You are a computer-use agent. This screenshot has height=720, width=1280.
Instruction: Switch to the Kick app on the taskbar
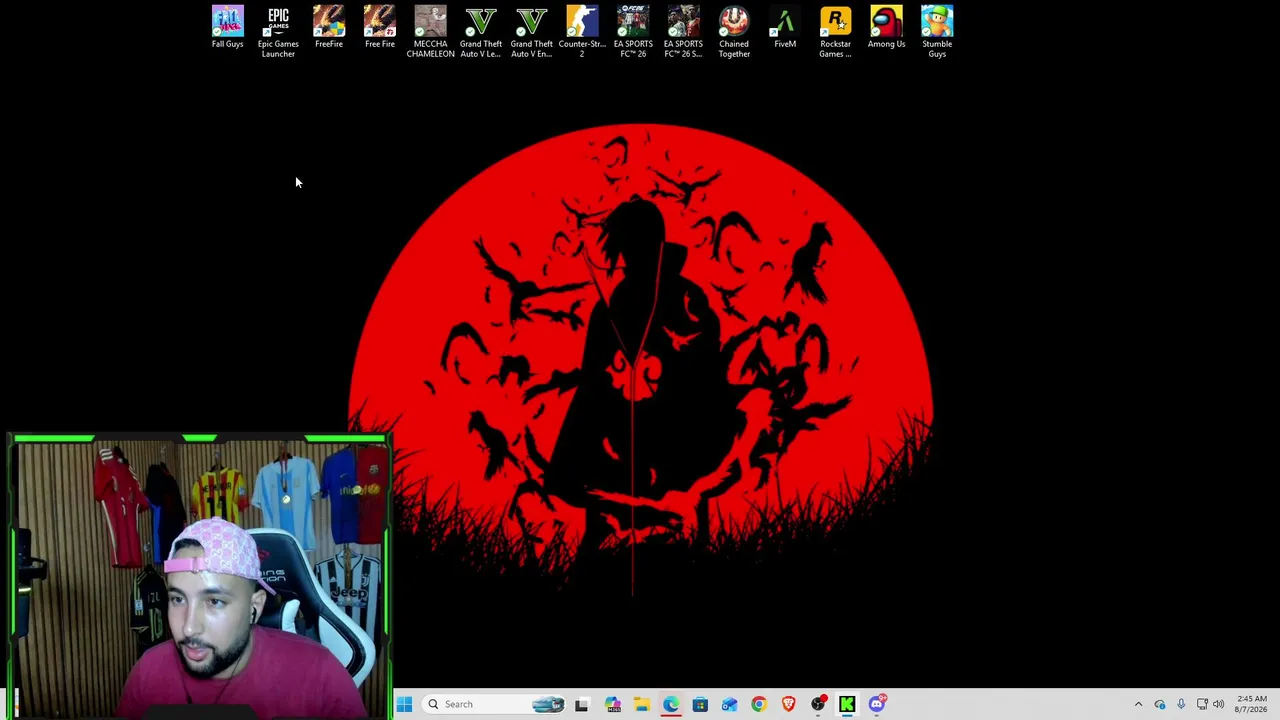click(x=847, y=704)
